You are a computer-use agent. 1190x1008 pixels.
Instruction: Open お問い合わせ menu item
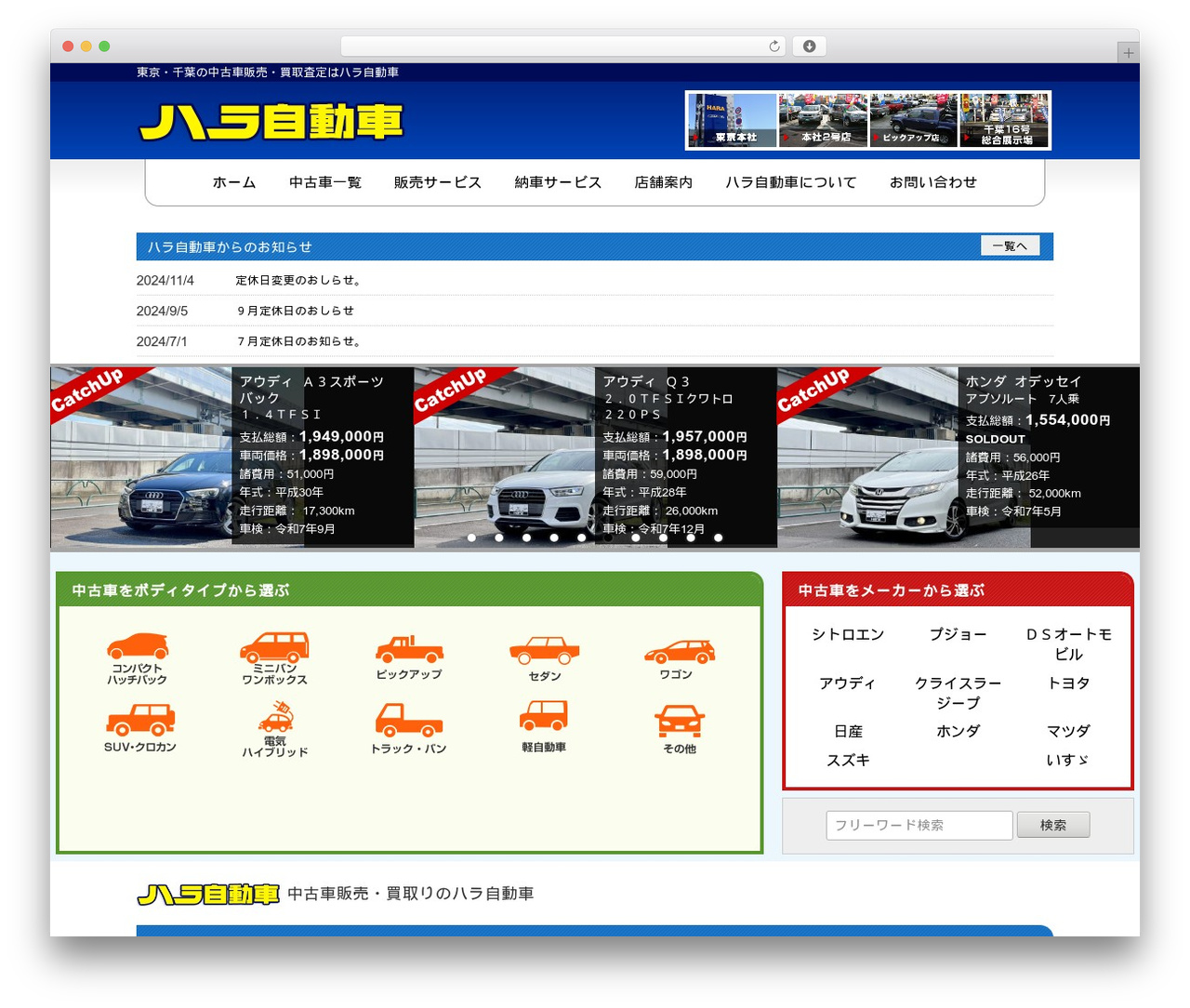pos(933,182)
